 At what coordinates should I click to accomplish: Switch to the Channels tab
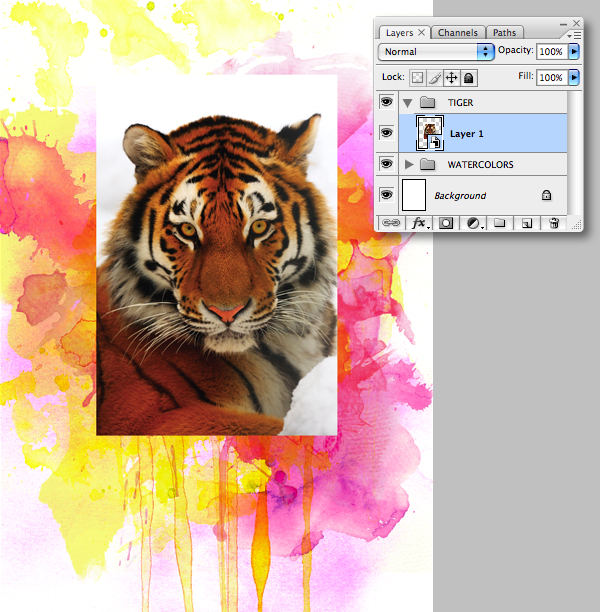click(x=458, y=33)
